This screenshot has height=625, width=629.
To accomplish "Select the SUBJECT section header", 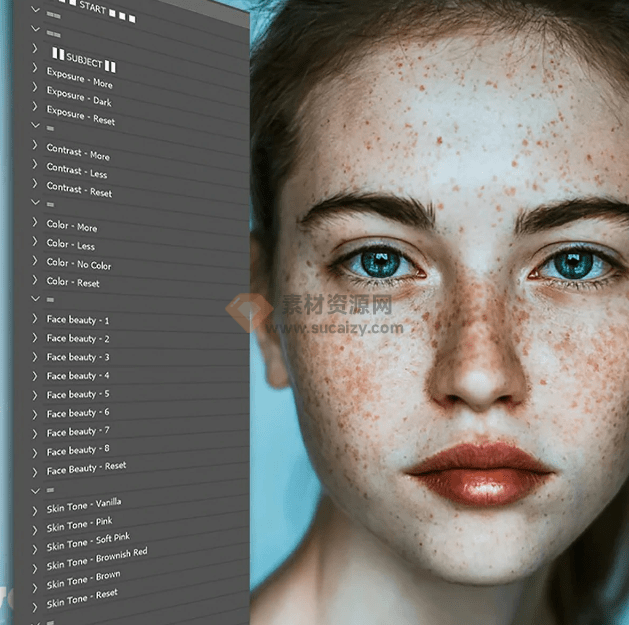I will coord(84,60).
